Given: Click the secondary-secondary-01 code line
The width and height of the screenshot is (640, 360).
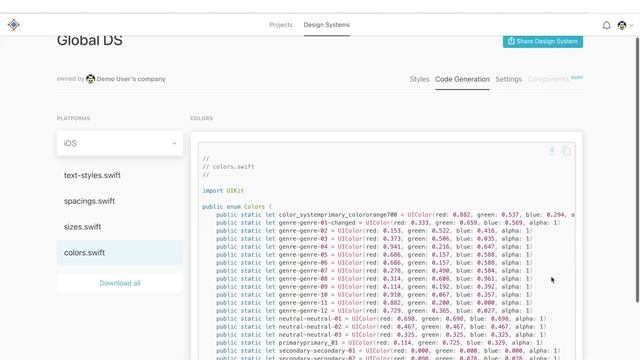Looking at the screenshot, I should tap(388, 351).
